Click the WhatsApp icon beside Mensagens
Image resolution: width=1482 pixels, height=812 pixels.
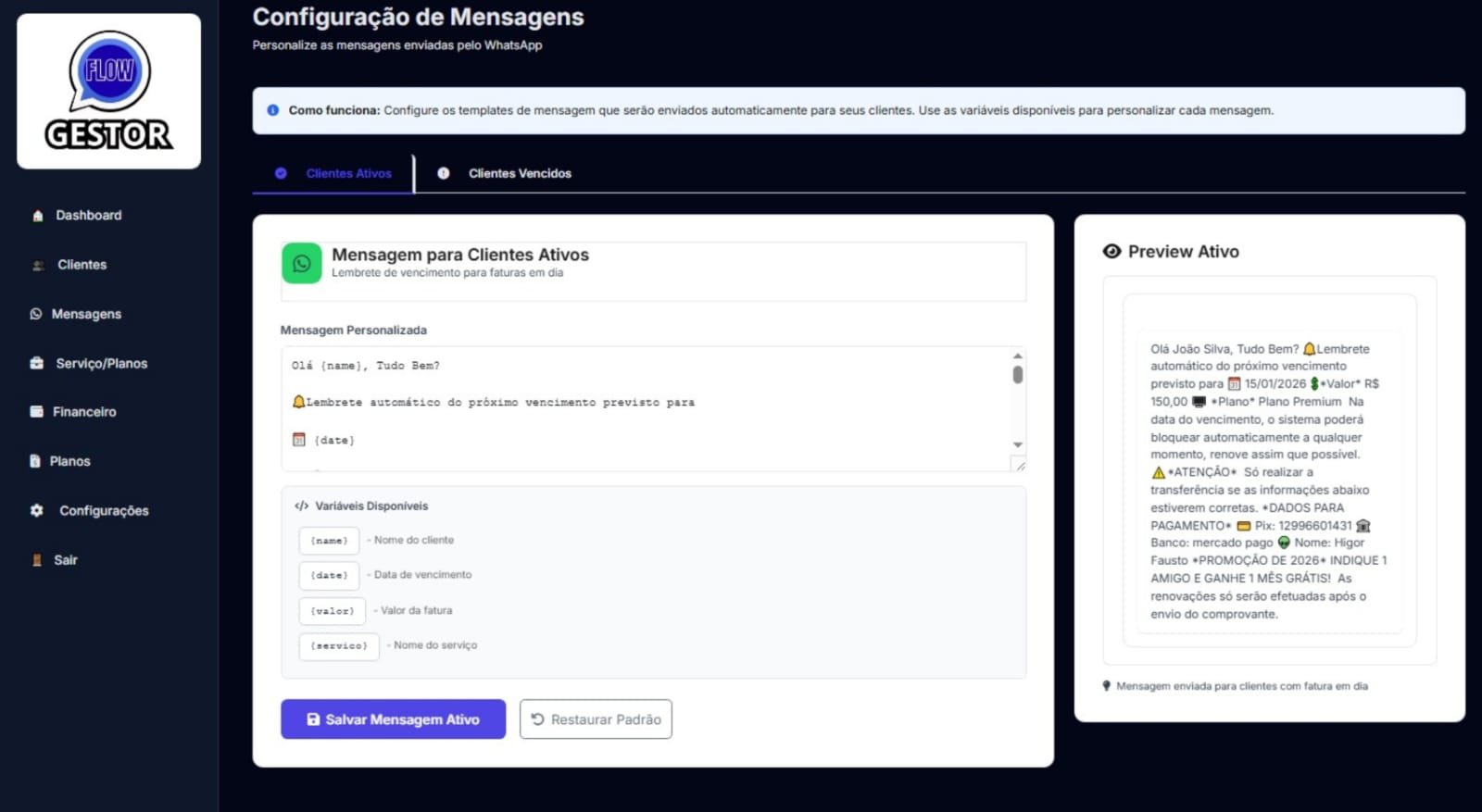click(x=36, y=314)
